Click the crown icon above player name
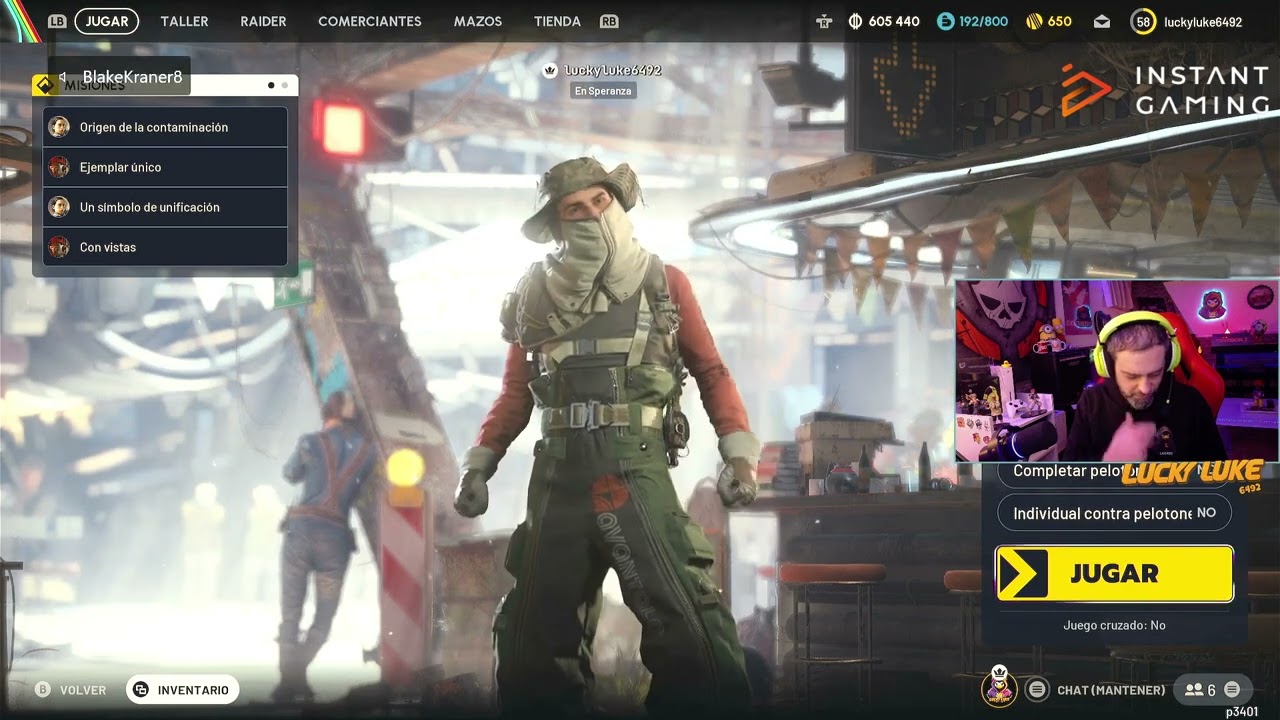The width and height of the screenshot is (1280, 720). 549,70
